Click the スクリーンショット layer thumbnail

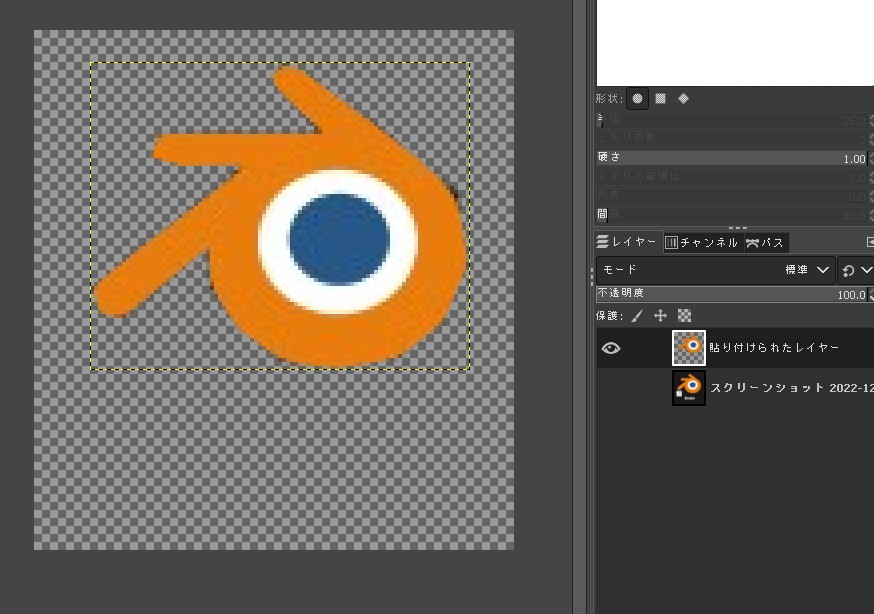tap(689, 388)
